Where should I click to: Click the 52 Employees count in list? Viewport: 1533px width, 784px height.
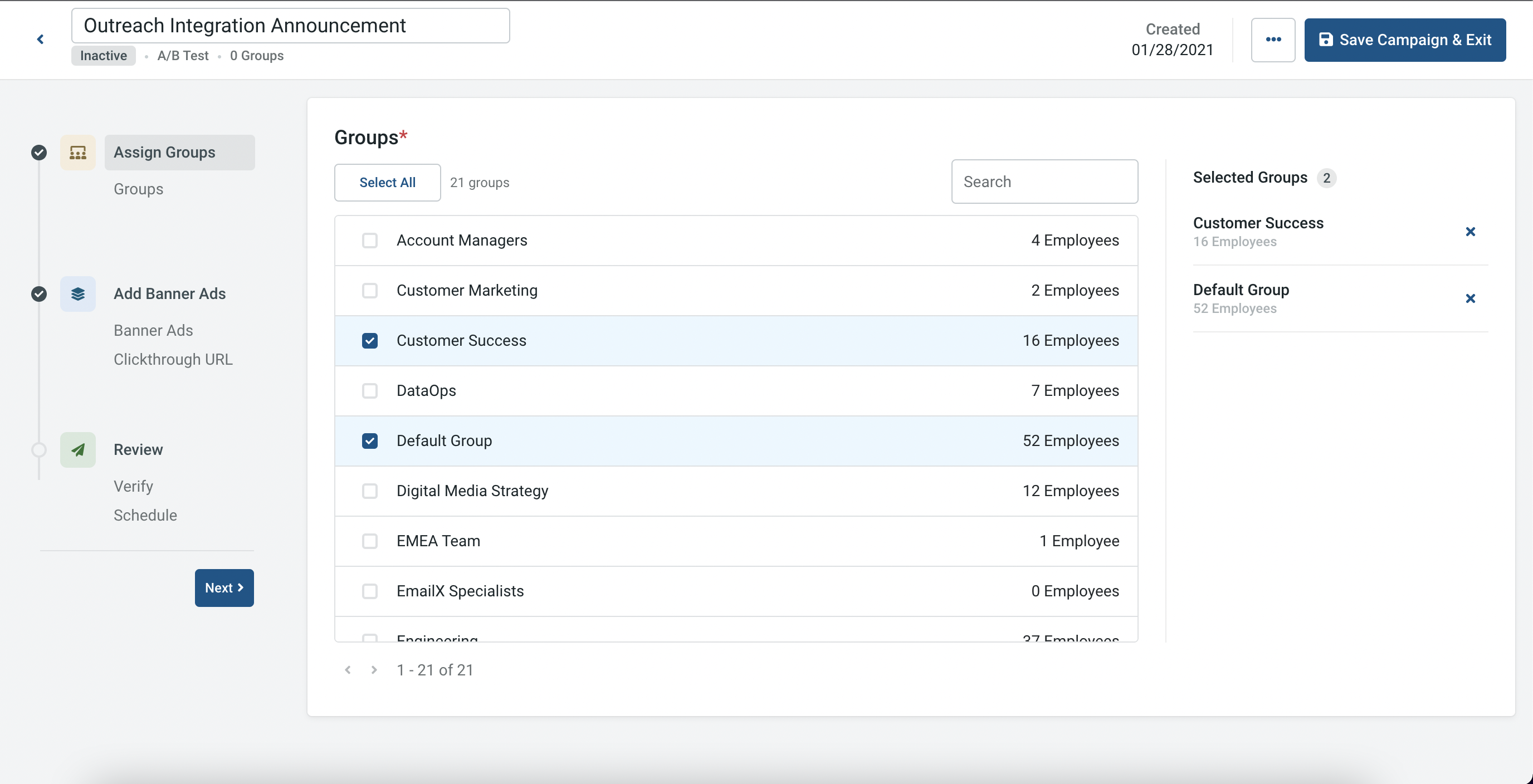pos(1071,441)
